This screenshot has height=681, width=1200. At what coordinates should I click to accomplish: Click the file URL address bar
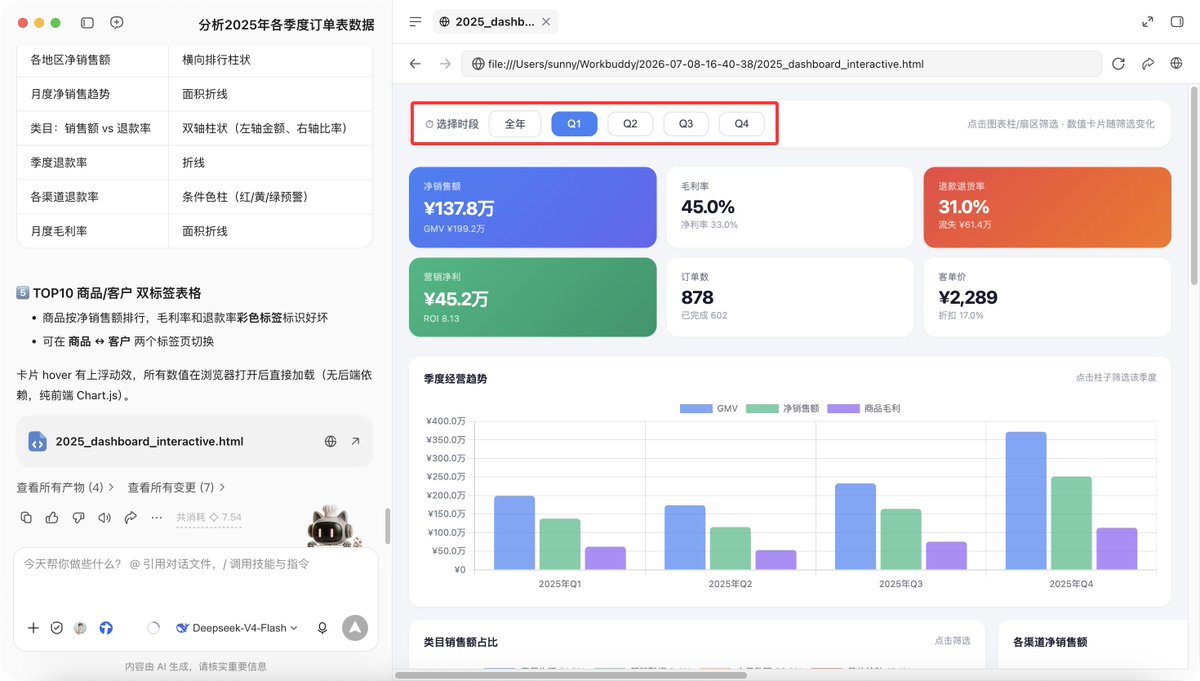coord(781,63)
